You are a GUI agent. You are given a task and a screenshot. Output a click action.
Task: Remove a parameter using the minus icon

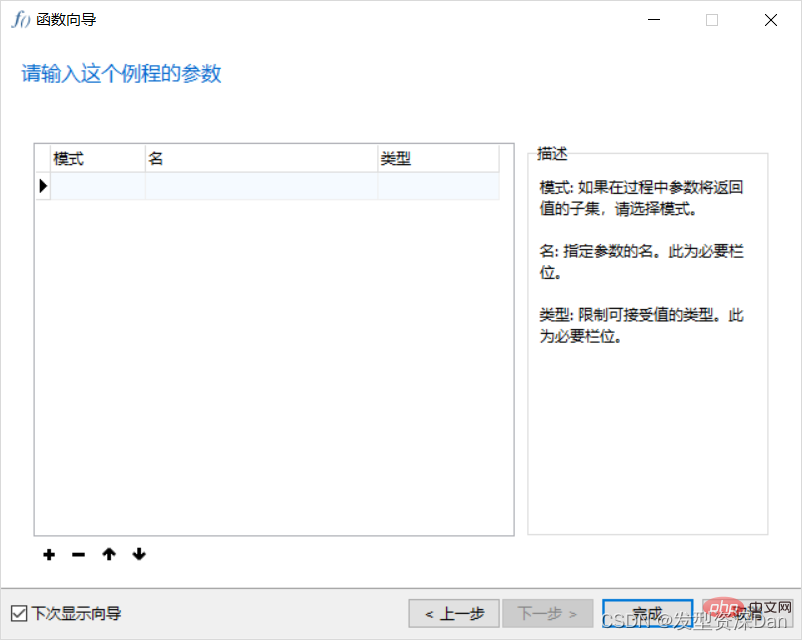78,554
